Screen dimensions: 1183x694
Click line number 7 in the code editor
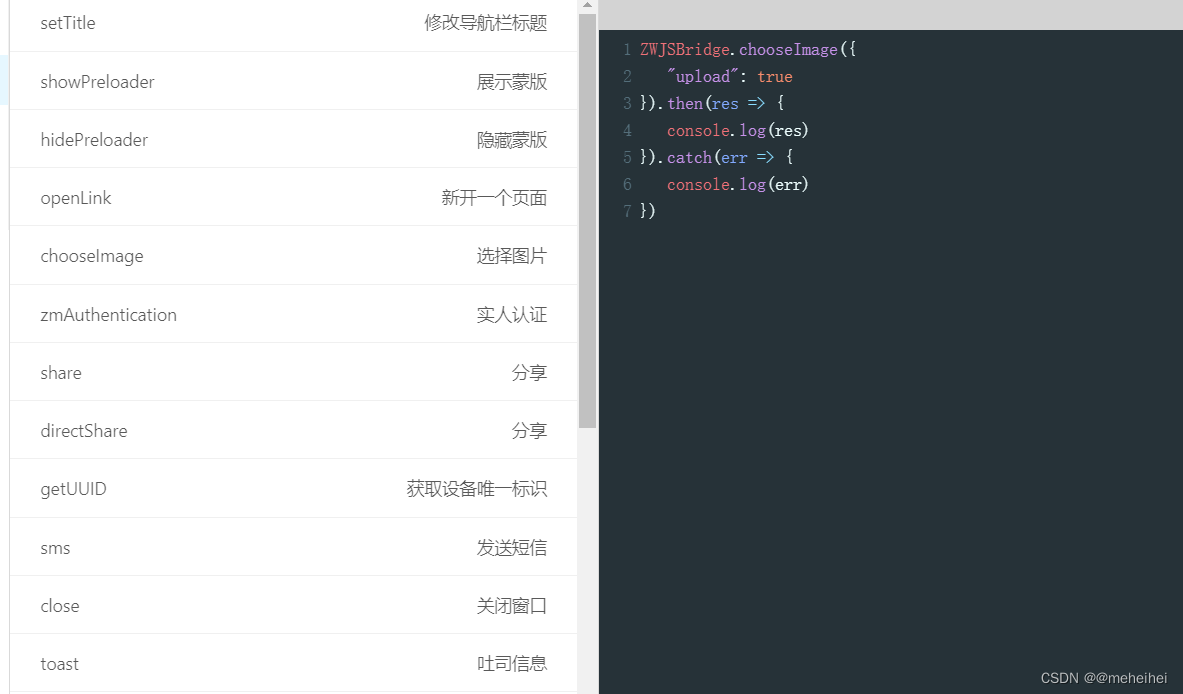click(x=627, y=211)
